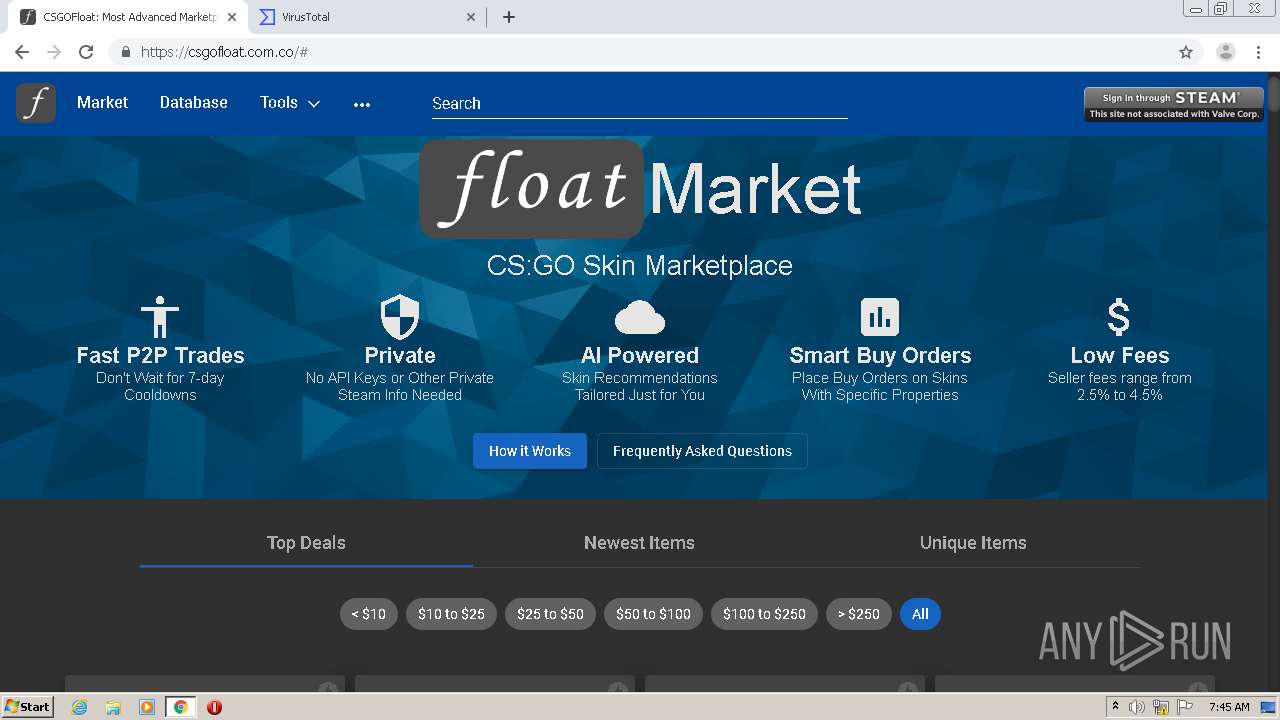Filter by $10 to $25 price
This screenshot has height=720, width=1280.
click(x=451, y=614)
